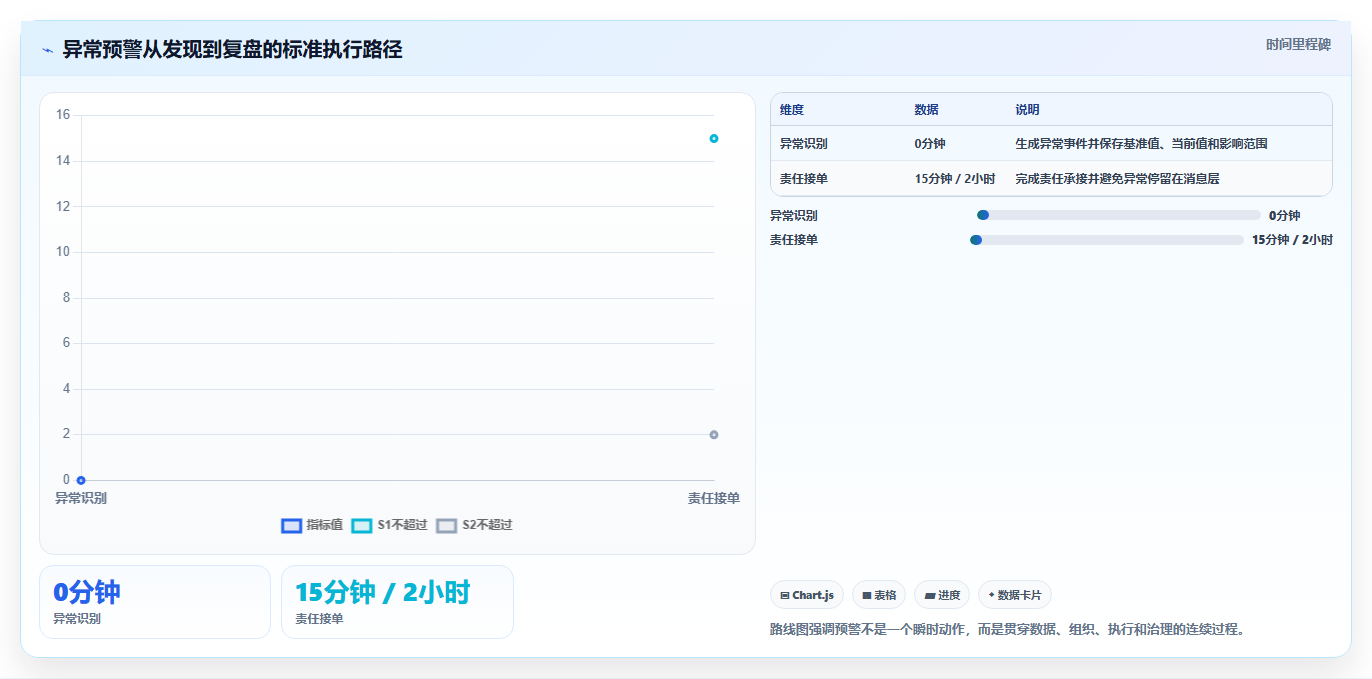The image size is (1372, 679).
Task: Click the 15分钟 / 2小时 table cell
Action: pos(955,179)
